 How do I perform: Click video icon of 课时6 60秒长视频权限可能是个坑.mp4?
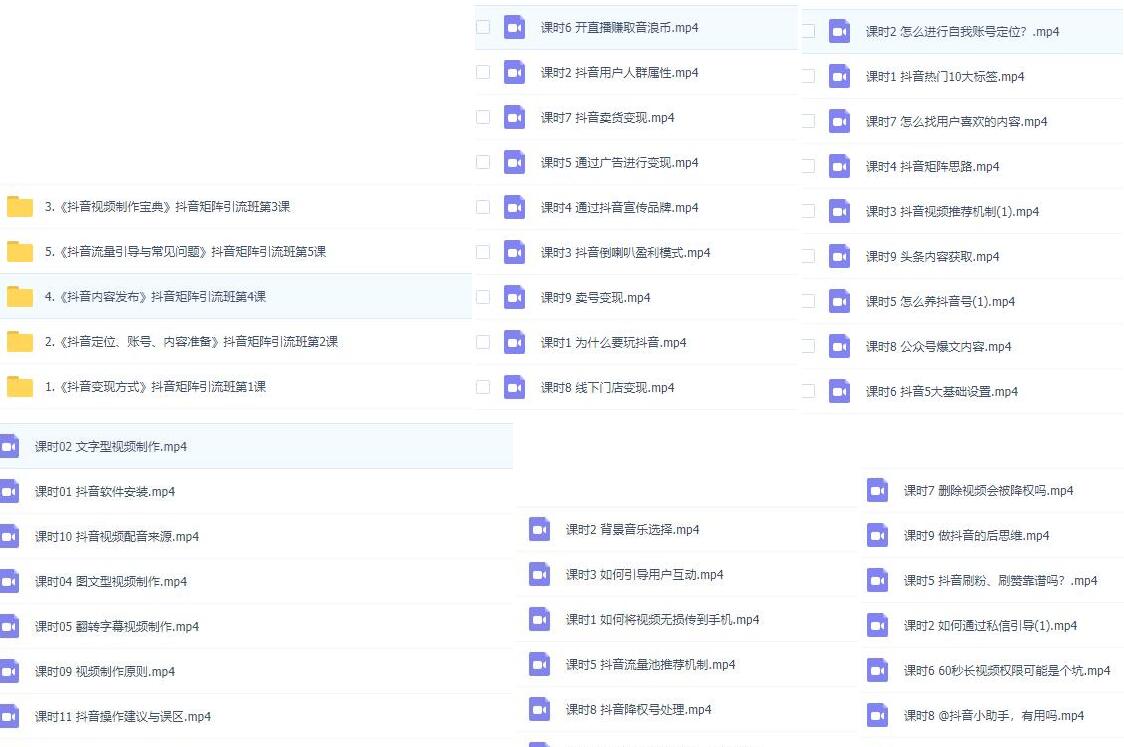(877, 670)
